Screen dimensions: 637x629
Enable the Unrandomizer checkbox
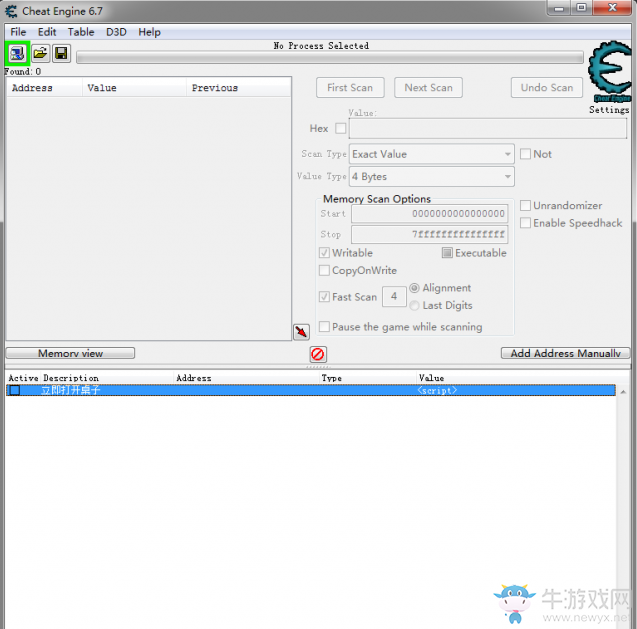coord(525,206)
